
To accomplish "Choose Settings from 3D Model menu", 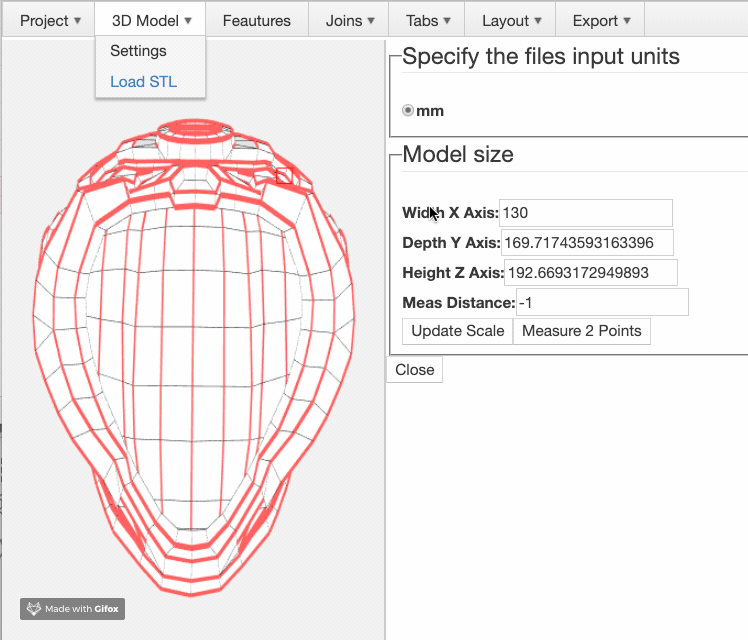I will (x=138, y=51).
